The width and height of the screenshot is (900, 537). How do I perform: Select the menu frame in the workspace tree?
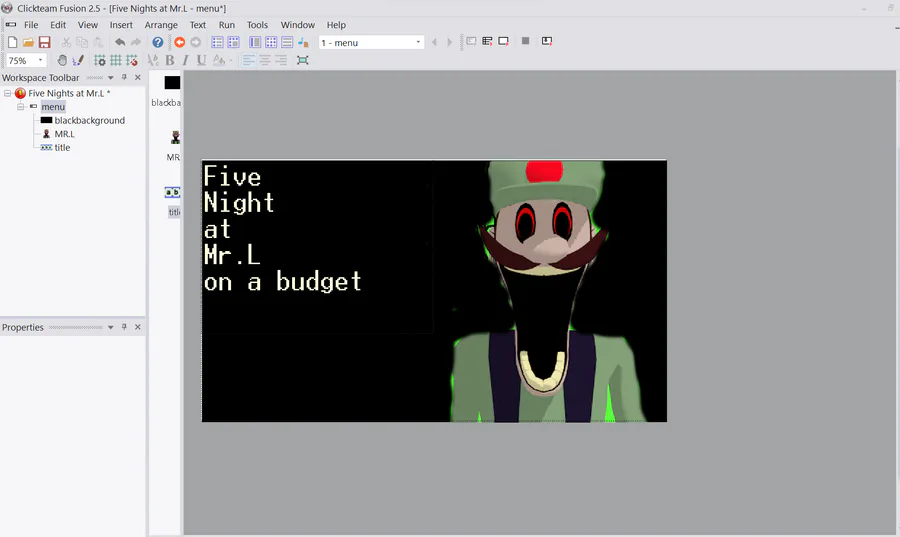[53, 107]
